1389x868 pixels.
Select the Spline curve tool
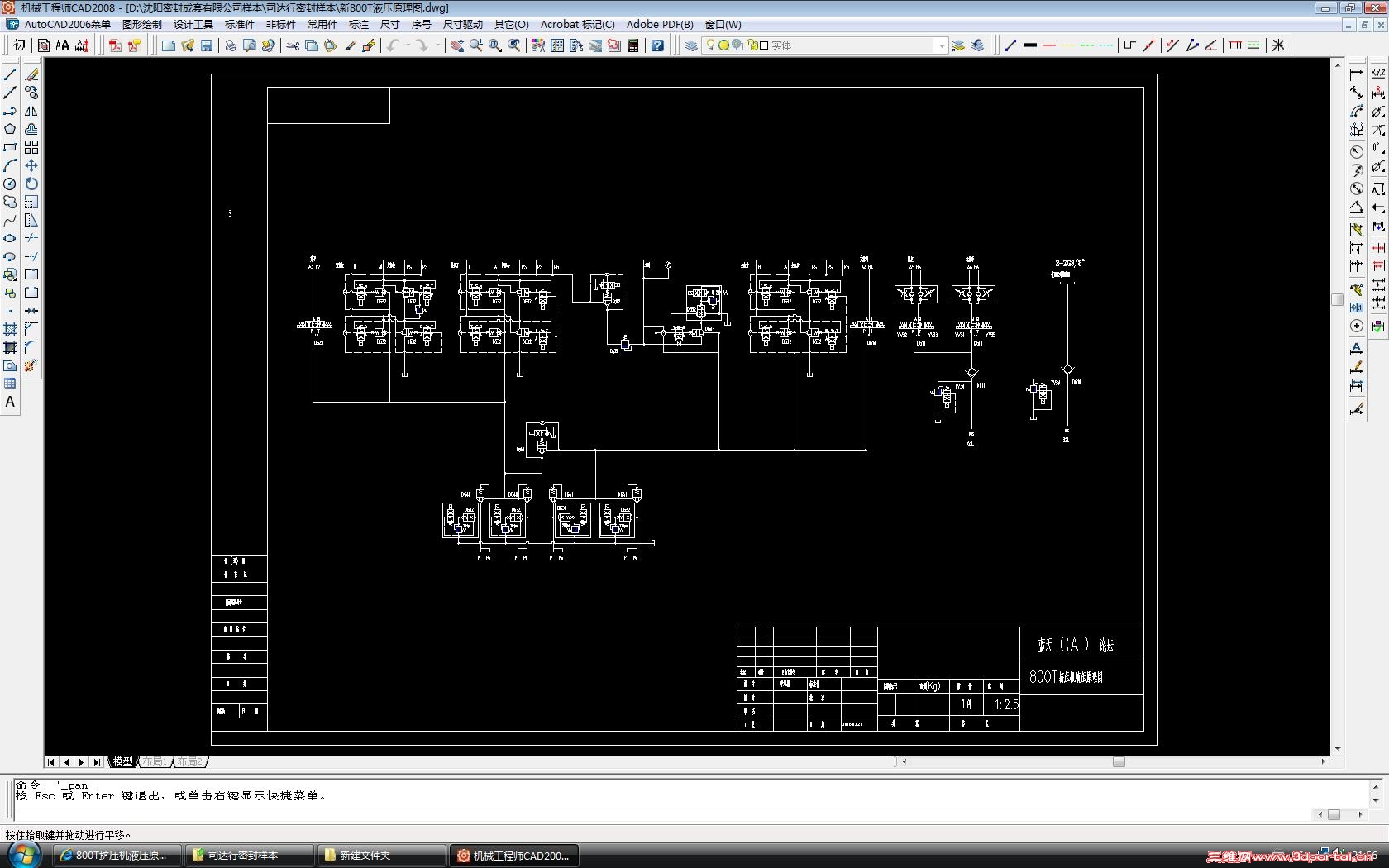(10, 220)
